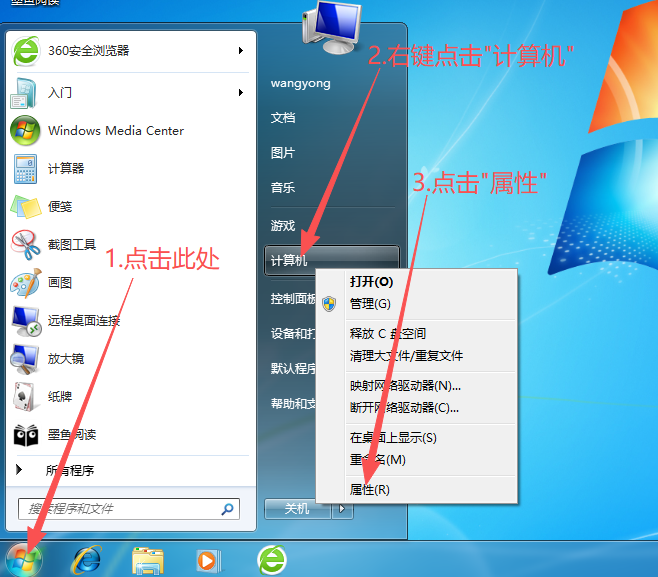Click 计算机 in the Start menu
The image size is (658, 577).
click(x=332, y=260)
